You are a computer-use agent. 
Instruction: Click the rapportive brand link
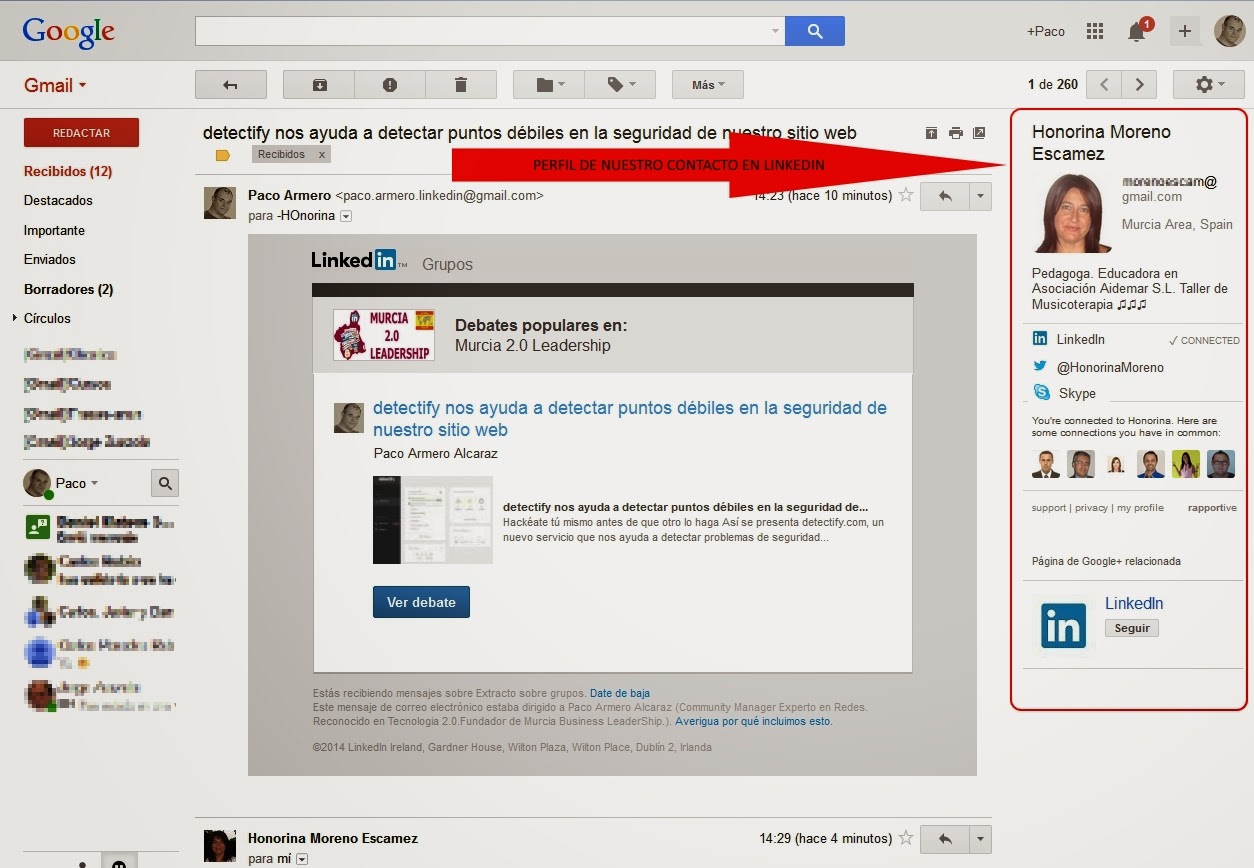[x=1212, y=508]
